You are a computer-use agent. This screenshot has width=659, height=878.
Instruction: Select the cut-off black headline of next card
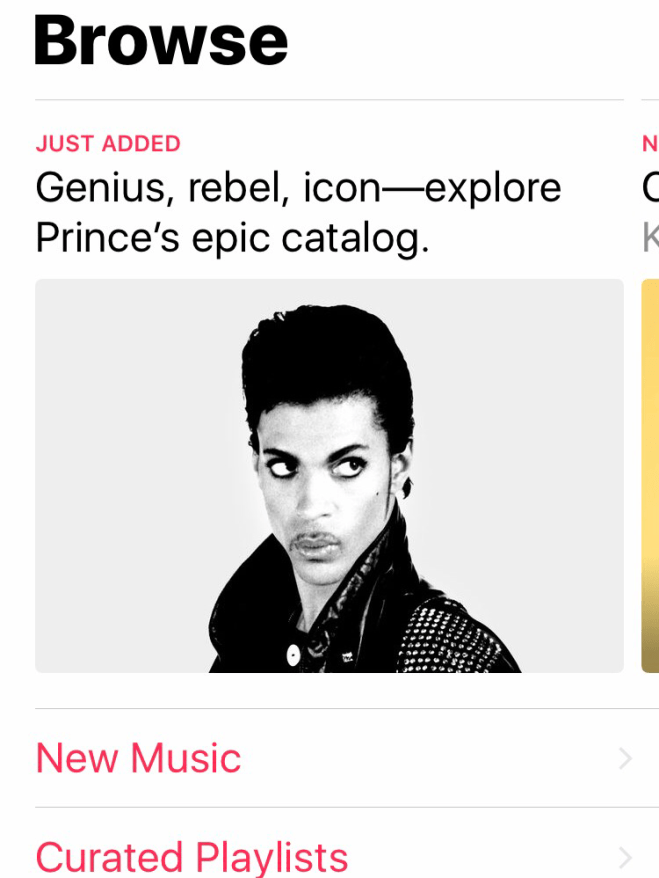pyautogui.click(x=650, y=187)
